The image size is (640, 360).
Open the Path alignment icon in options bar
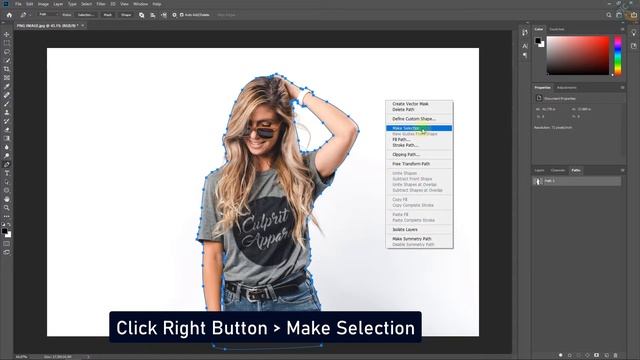(x=153, y=15)
